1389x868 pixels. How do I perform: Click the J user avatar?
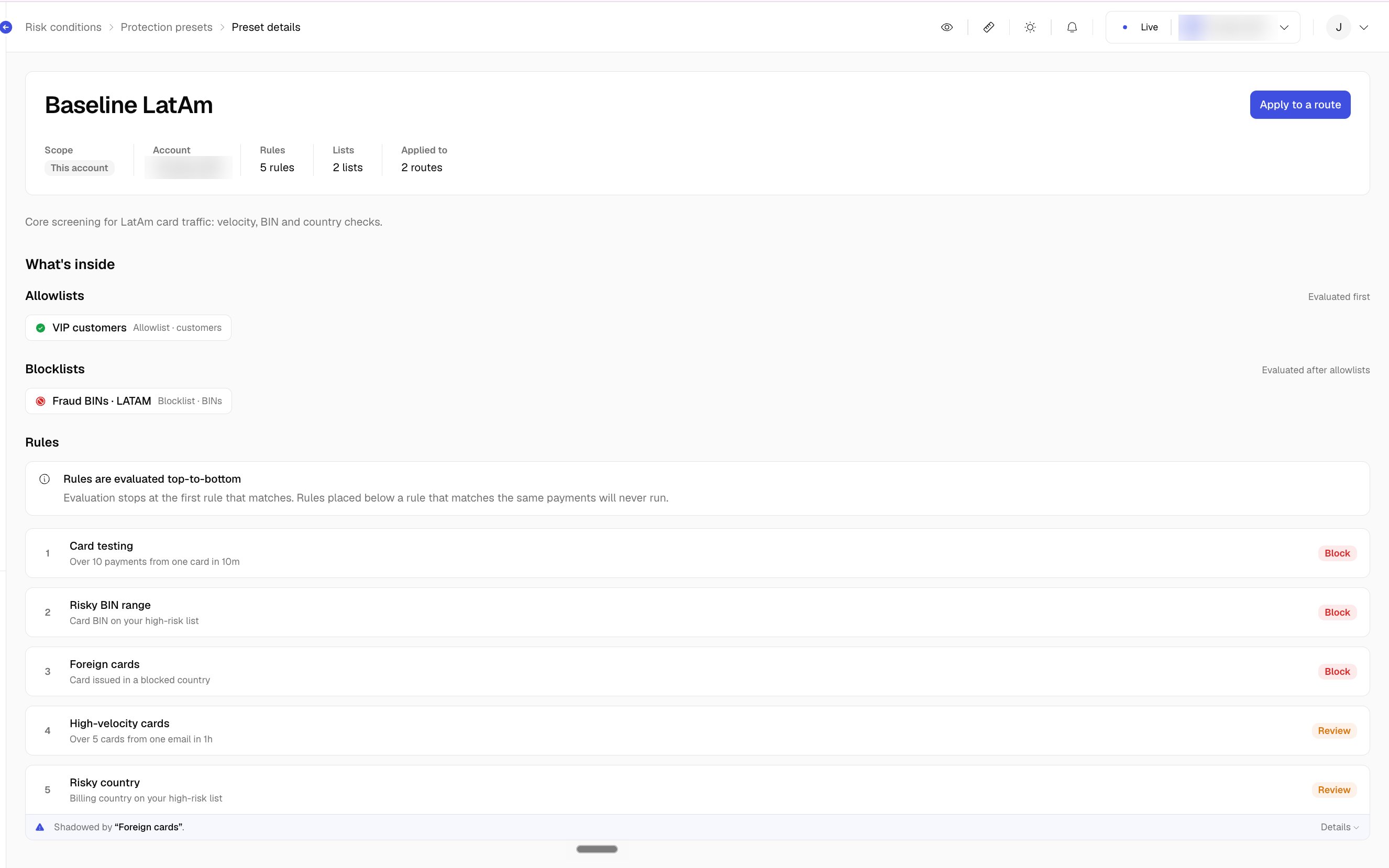click(x=1339, y=27)
